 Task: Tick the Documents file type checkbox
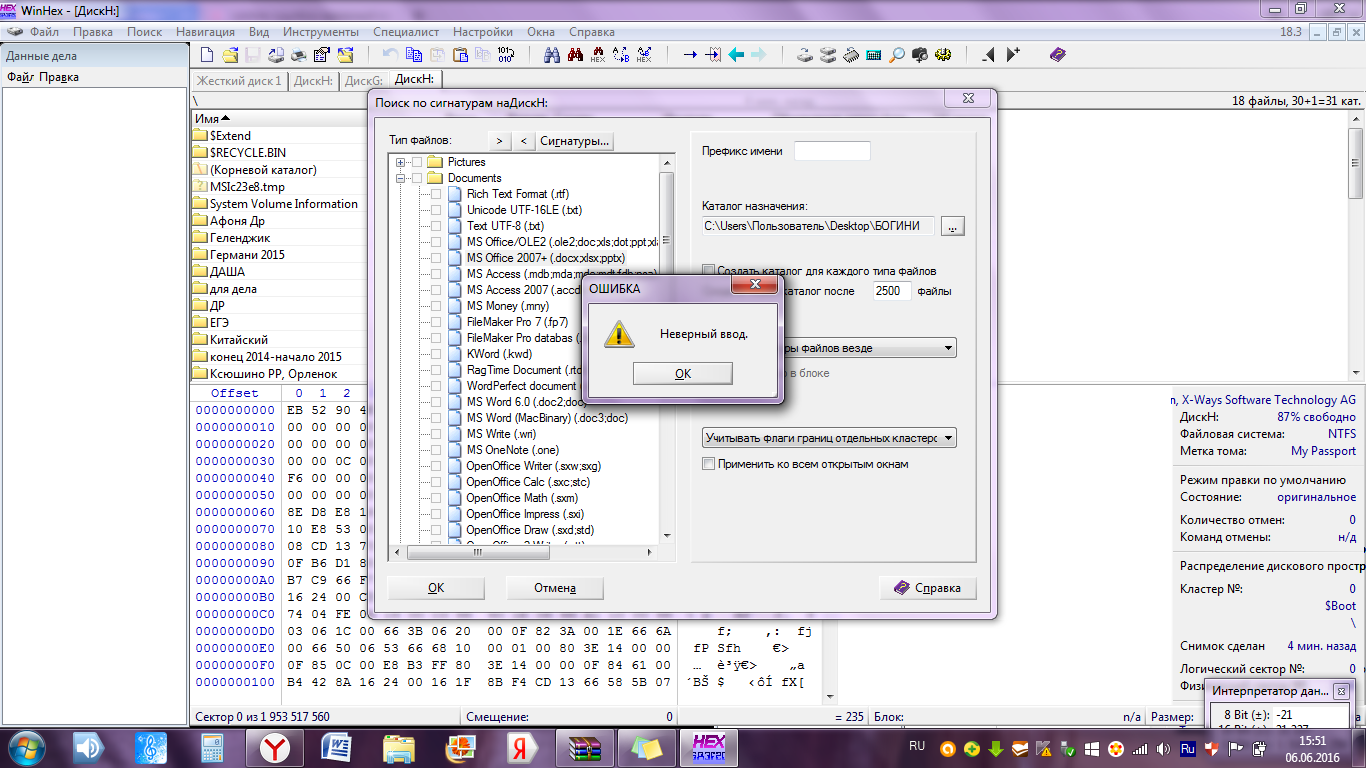click(417, 178)
